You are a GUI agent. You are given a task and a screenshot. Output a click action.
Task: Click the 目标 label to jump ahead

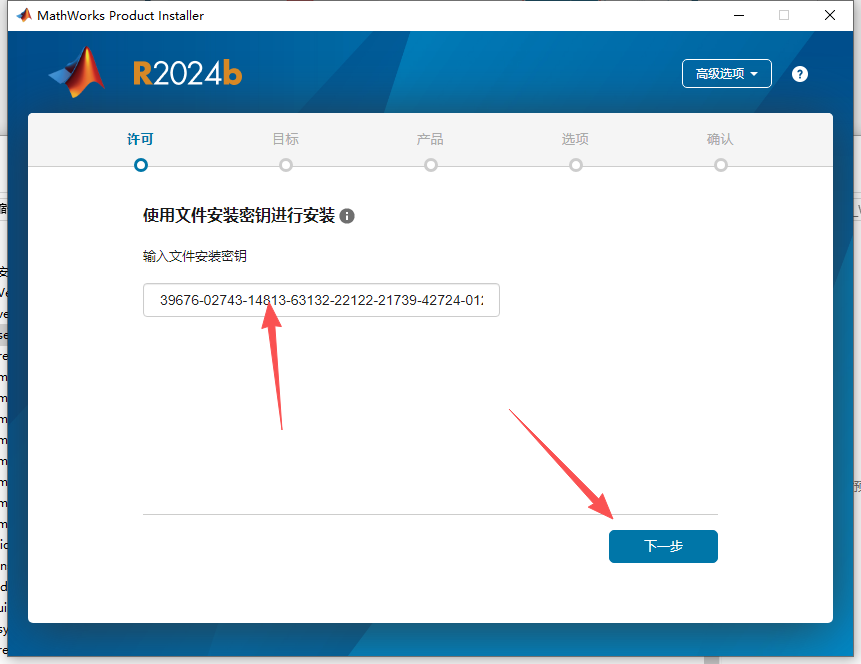[285, 139]
